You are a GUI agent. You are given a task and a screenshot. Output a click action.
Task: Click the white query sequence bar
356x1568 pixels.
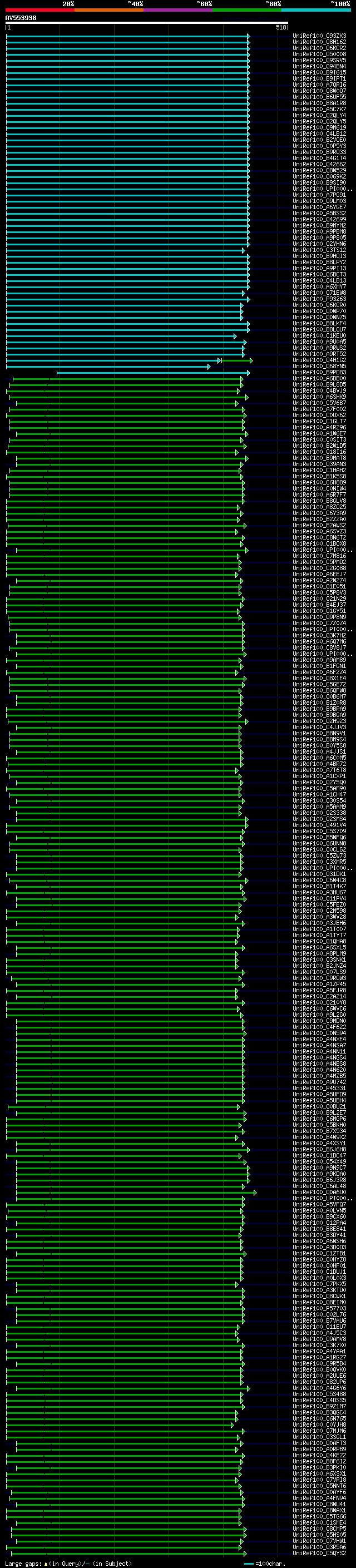[147, 23]
